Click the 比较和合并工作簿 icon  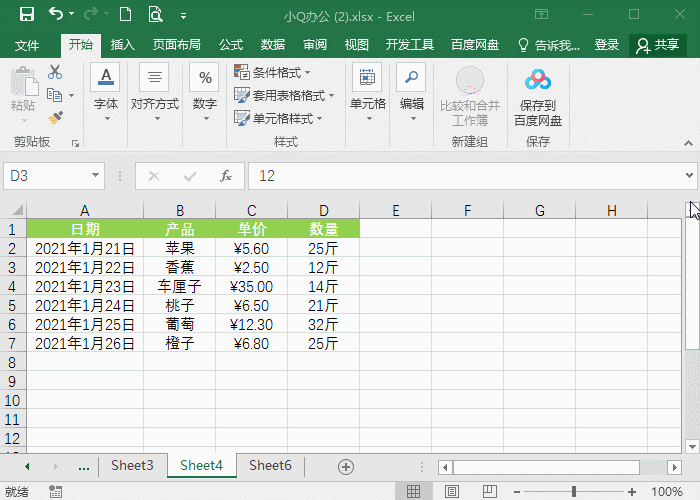click(470, 81)
